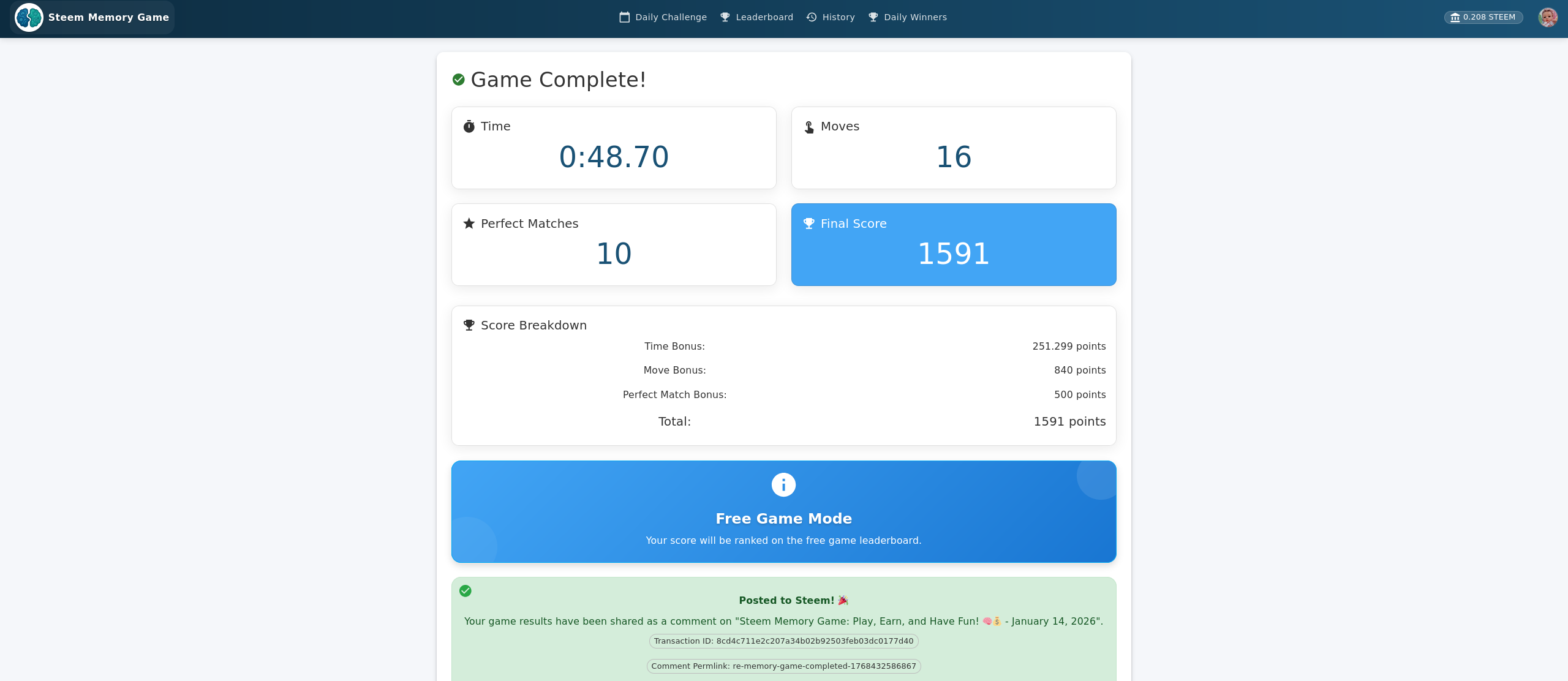The width and height of the screenshot is (1568, 681).
Task: Click the star icon beside Perfect Matches
Action: click(469, 224)
